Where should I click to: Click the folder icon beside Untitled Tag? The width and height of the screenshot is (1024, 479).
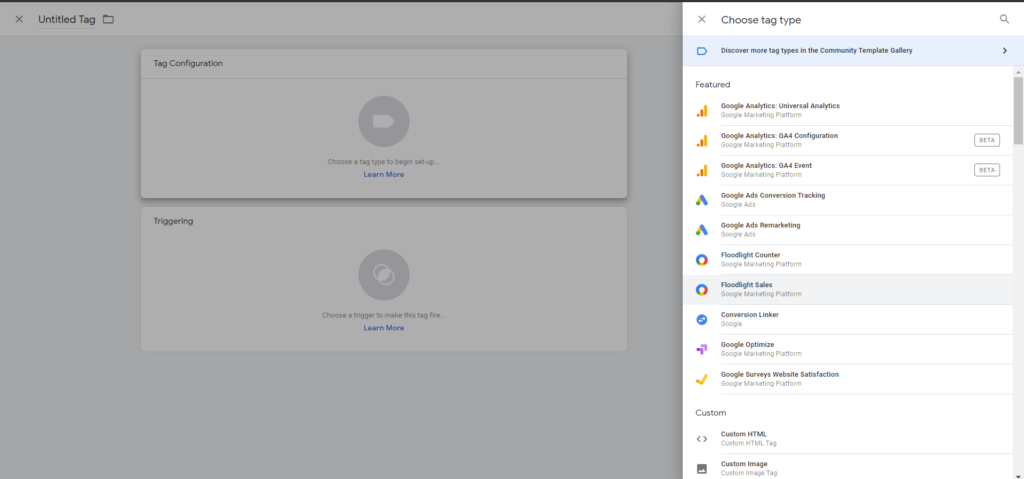(108, 20)
